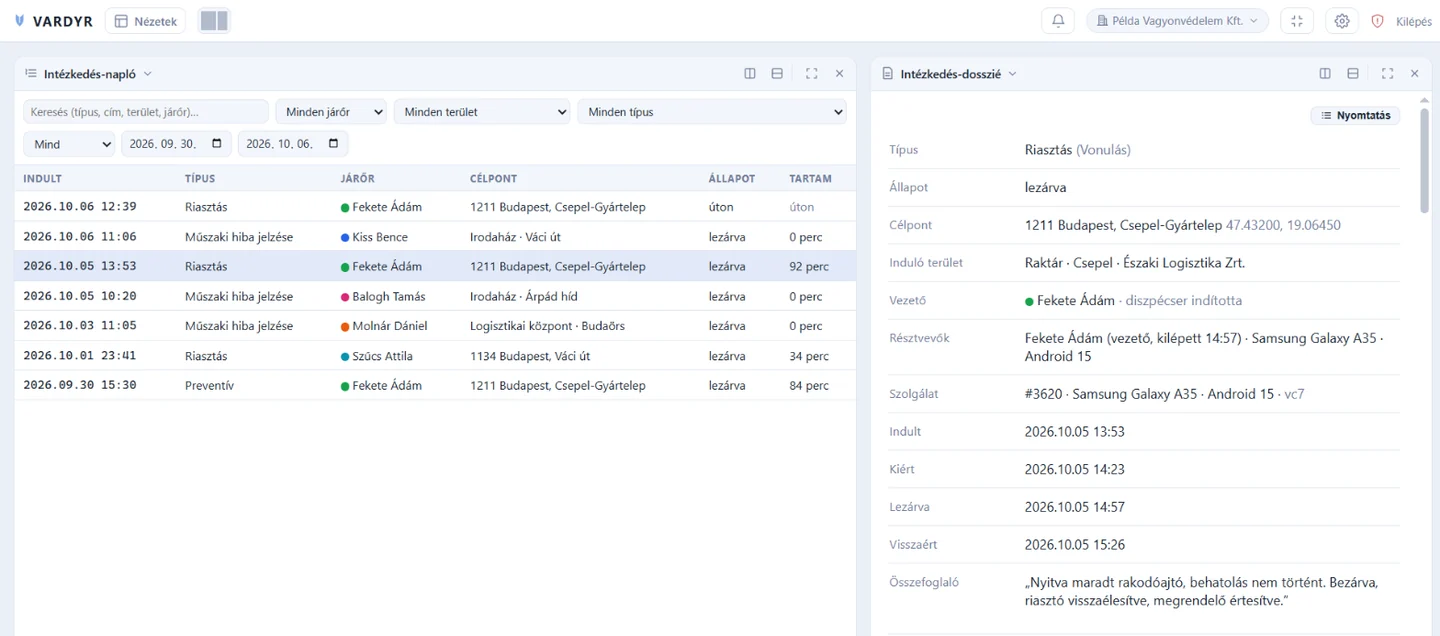The height and width of the screenshot is (636, 1440).
Task: Split the Intézkedés-dosszié panel into columns
Action: (x=1325, y=74)
